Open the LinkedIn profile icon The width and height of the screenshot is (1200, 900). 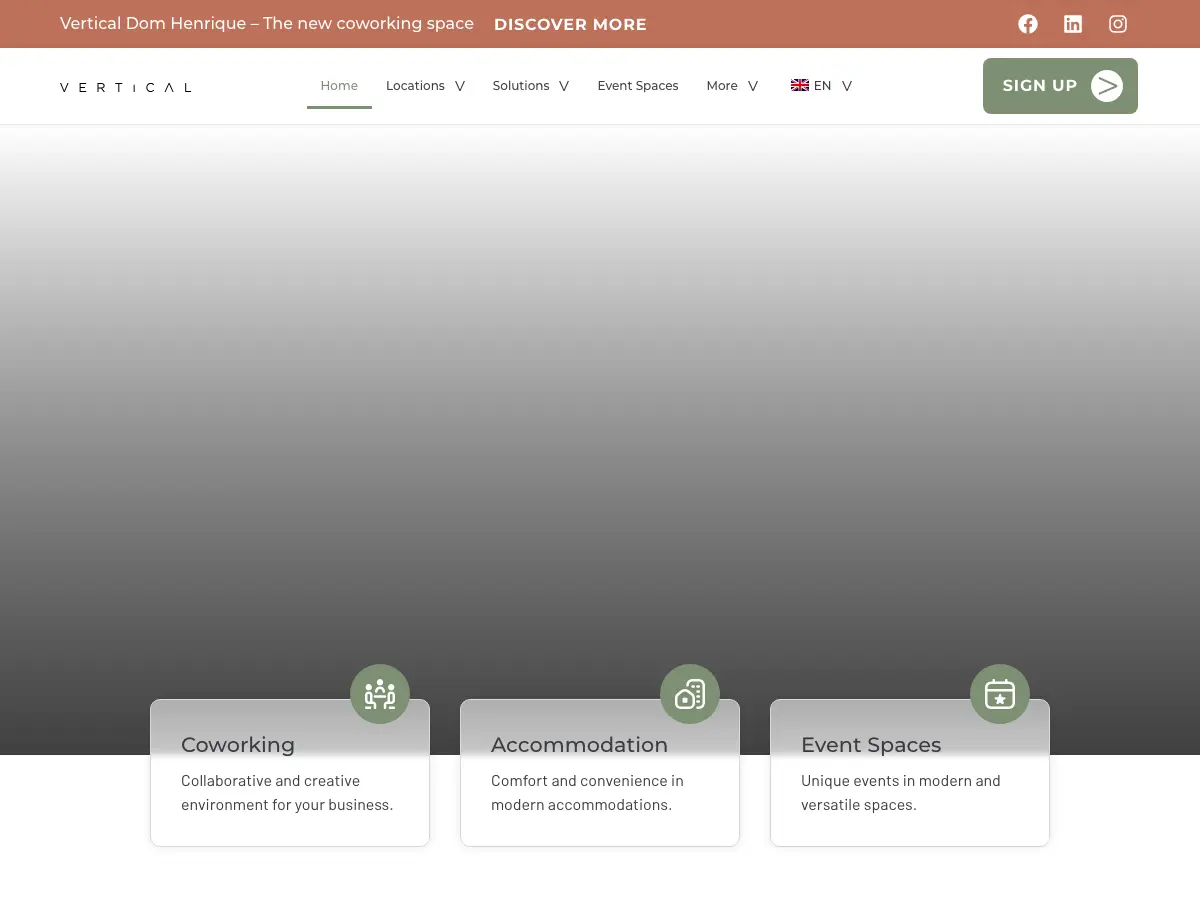pos(1073,24)
